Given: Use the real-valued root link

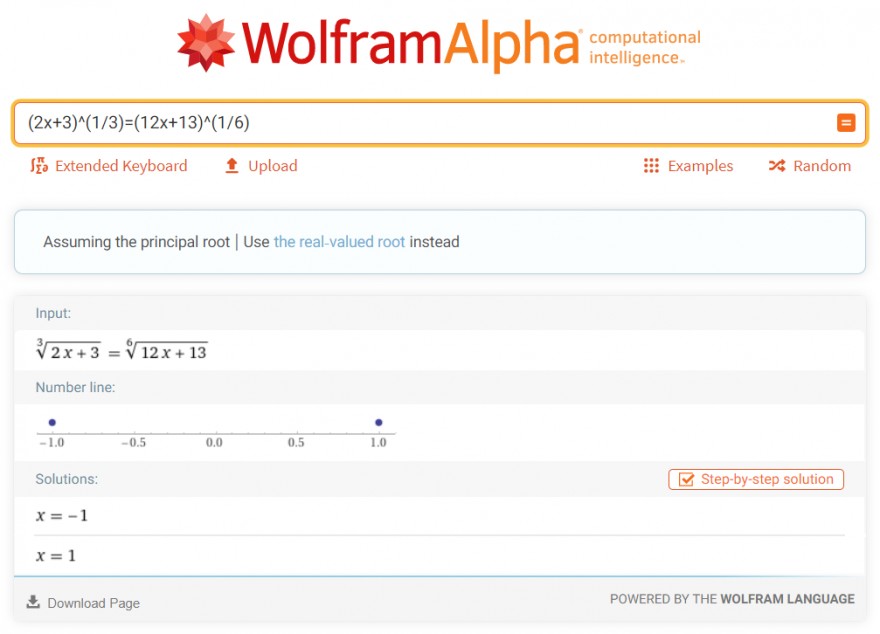Looking at the screenshot, I should pyautogui.click(x=339, y=242).
